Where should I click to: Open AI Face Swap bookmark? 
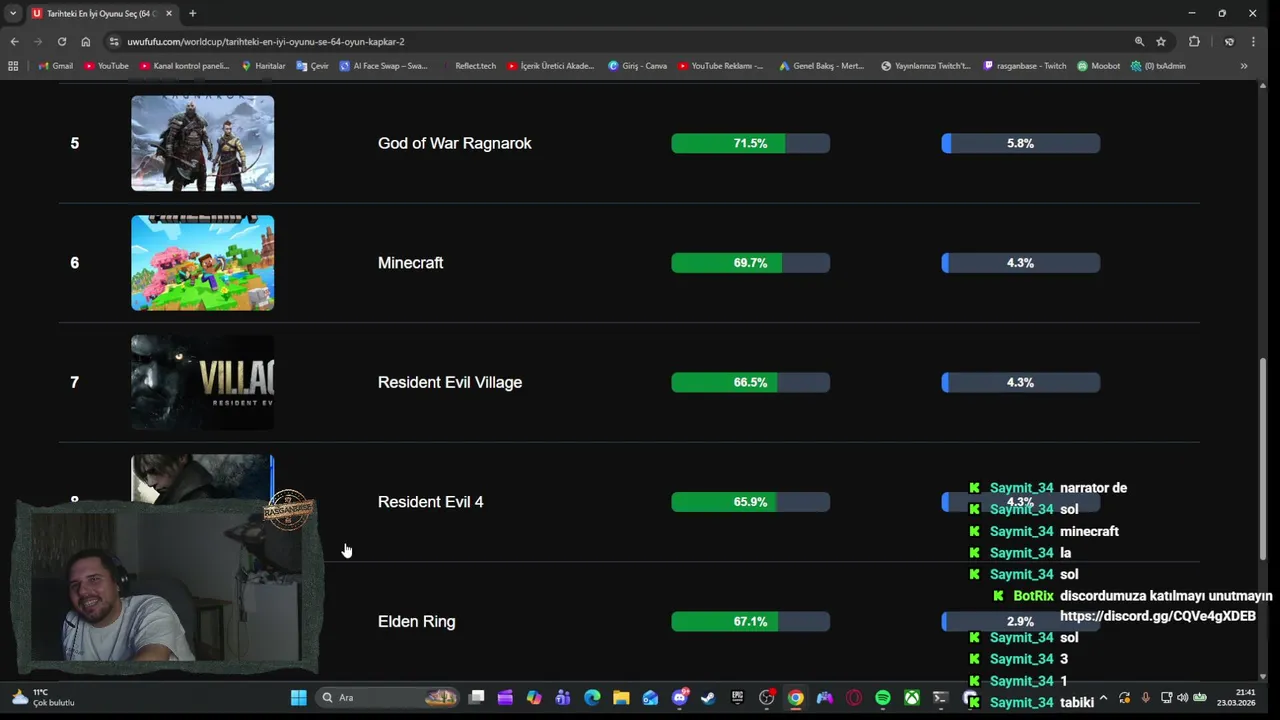tap(384, 66)
